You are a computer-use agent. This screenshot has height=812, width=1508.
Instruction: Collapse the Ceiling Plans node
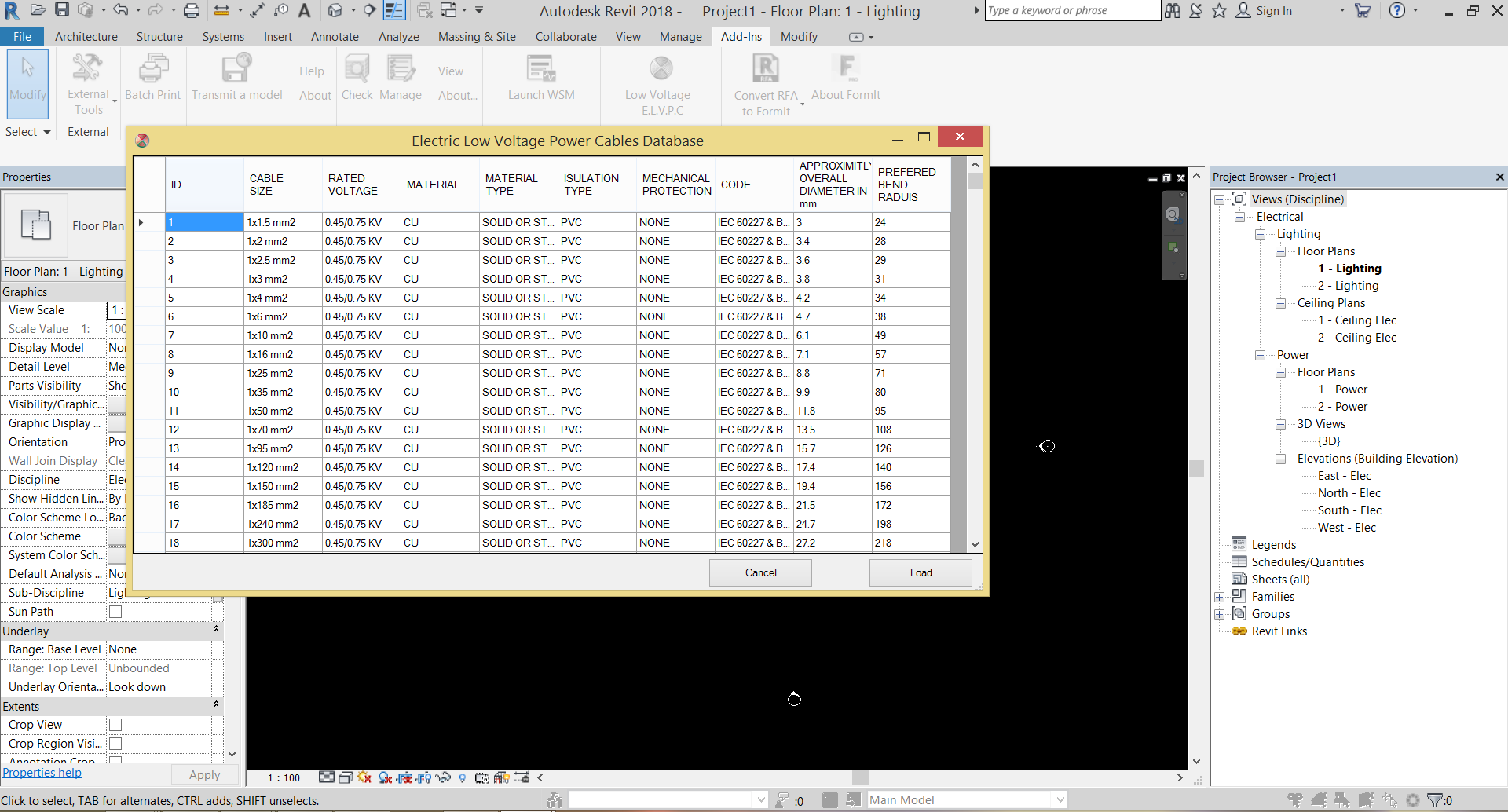1281,303
